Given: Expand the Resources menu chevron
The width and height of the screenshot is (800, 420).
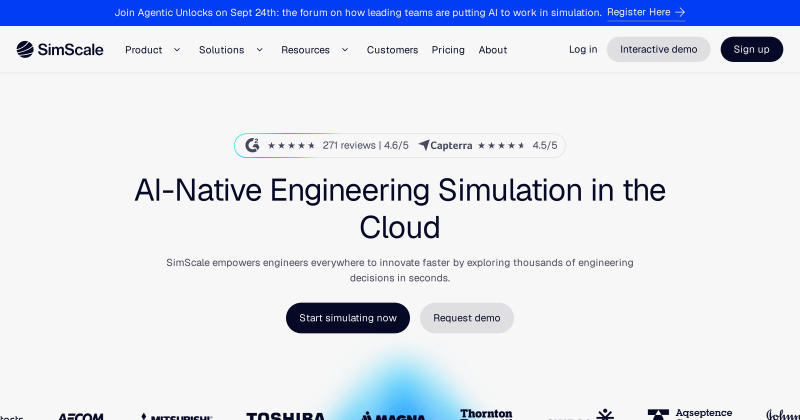Looking at the screenshot, I should (345, 50).
